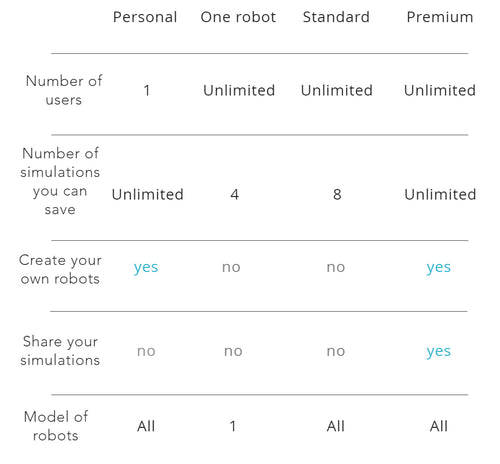This screenshot has height=464, width=500.
Task: Click the Personal users value 1
Action: click(x=147, y=90)
